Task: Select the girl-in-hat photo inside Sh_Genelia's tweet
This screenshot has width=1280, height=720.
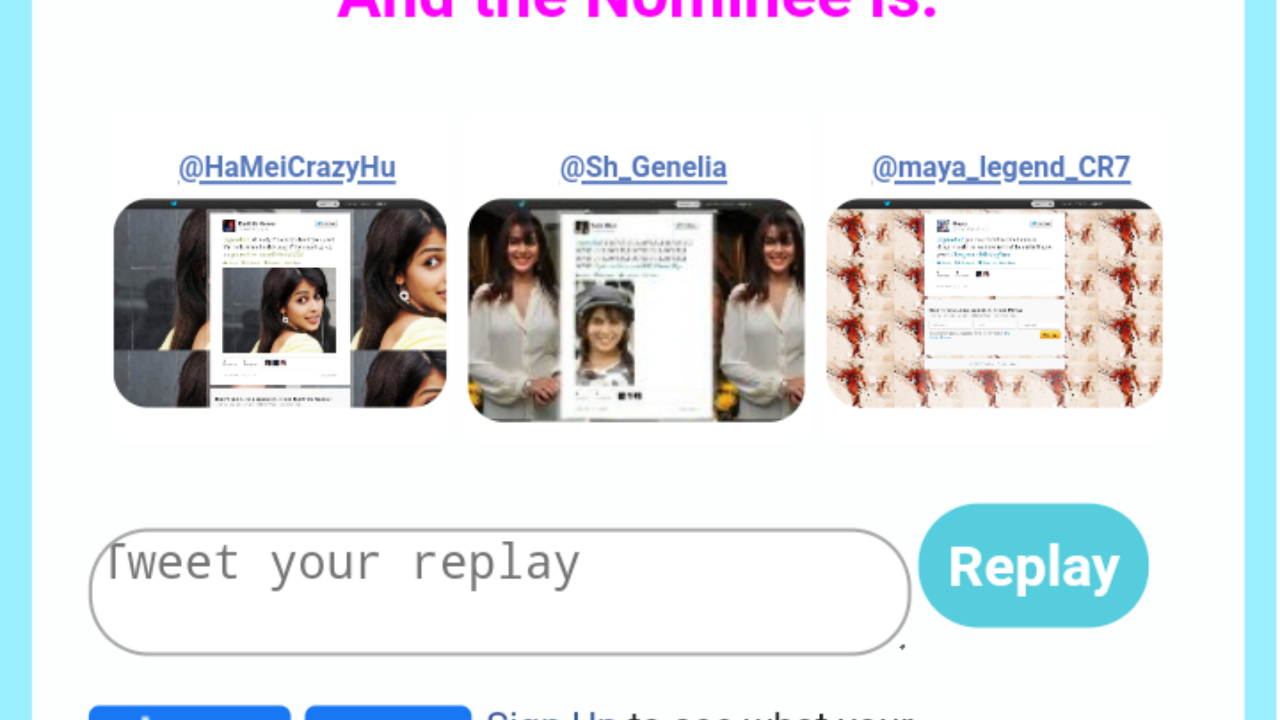Action: 604,334
